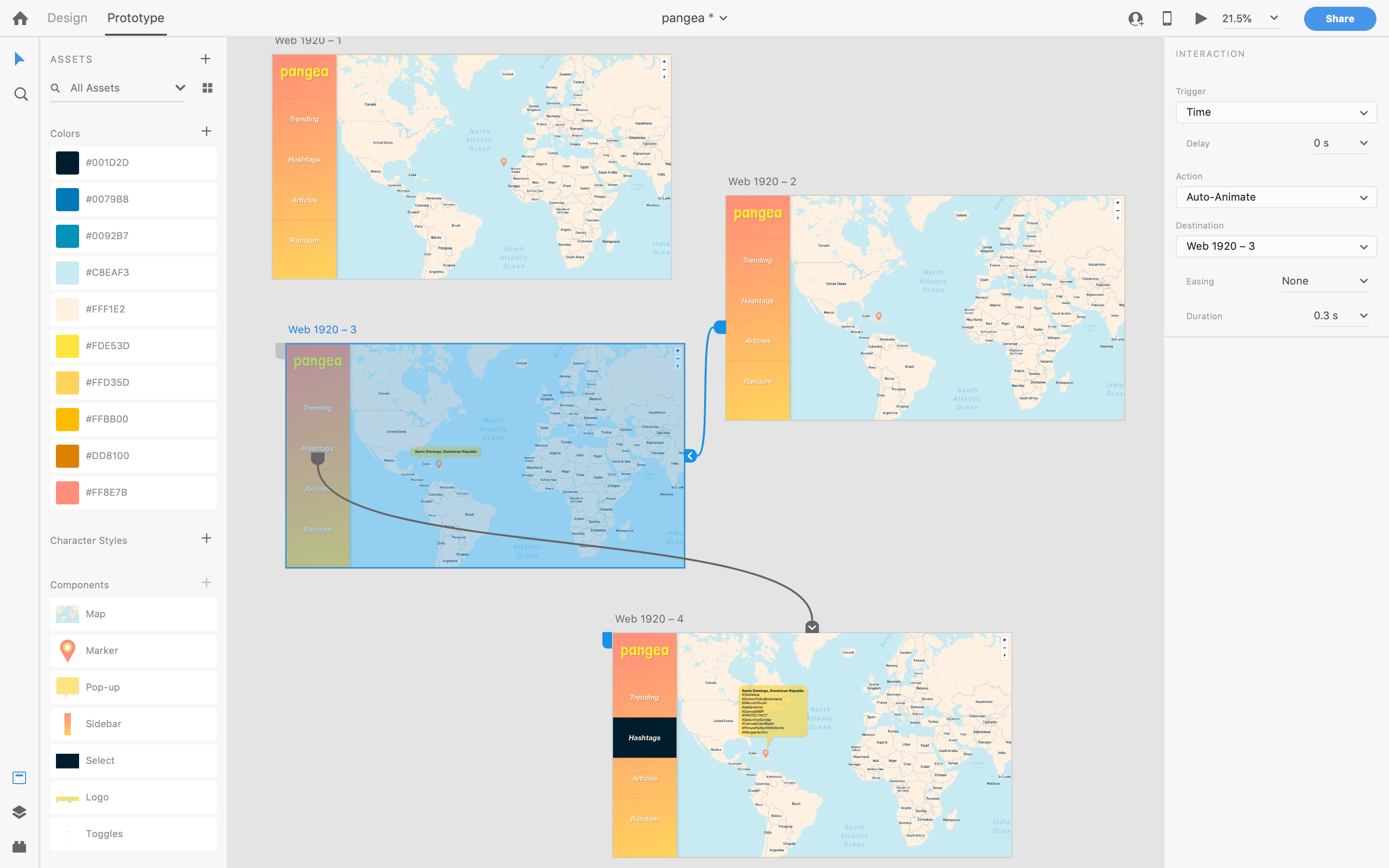Open the zoom percentage dropdown

coord(1274,18)
